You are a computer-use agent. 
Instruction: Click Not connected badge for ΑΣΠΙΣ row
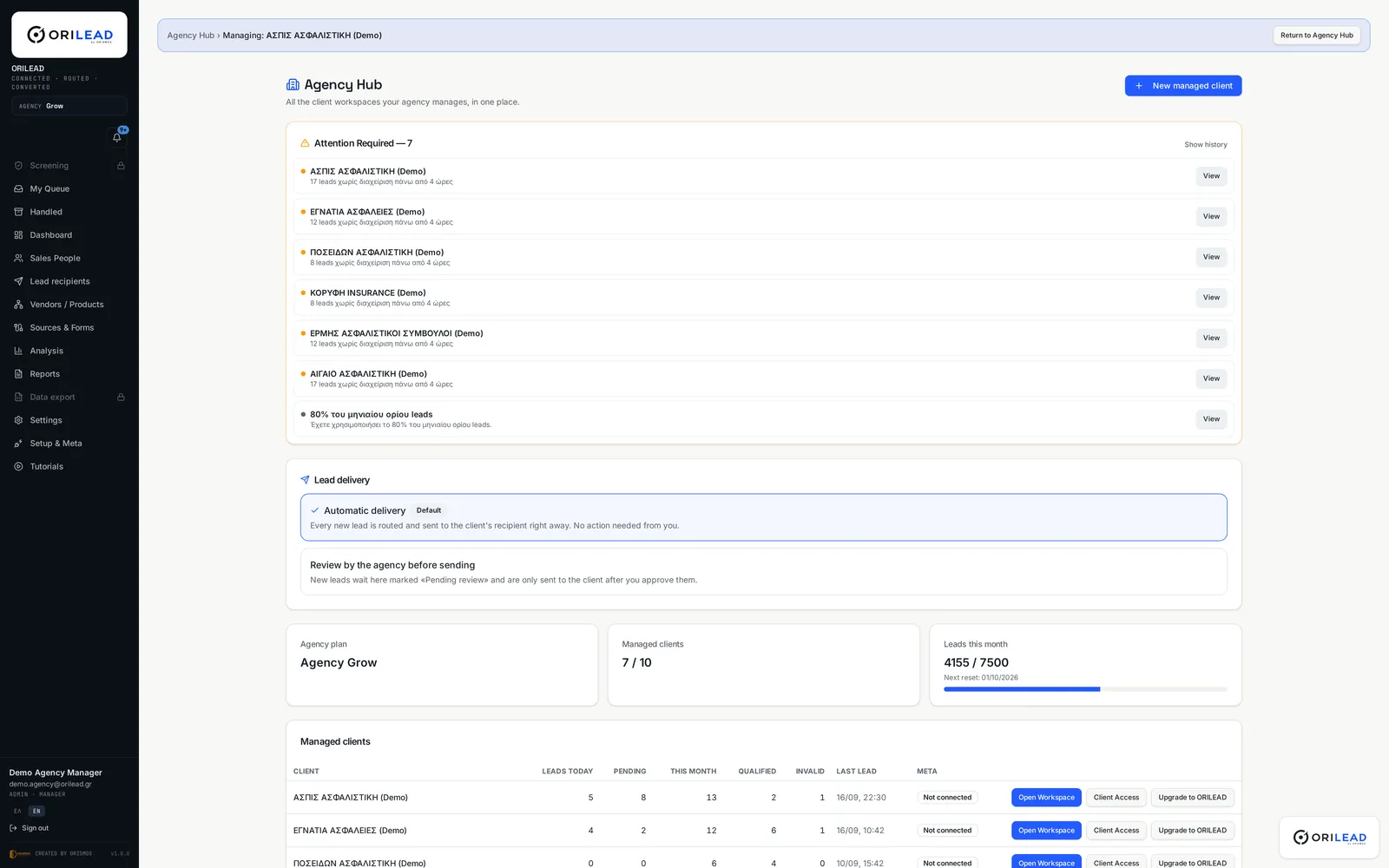pos(947,798)
